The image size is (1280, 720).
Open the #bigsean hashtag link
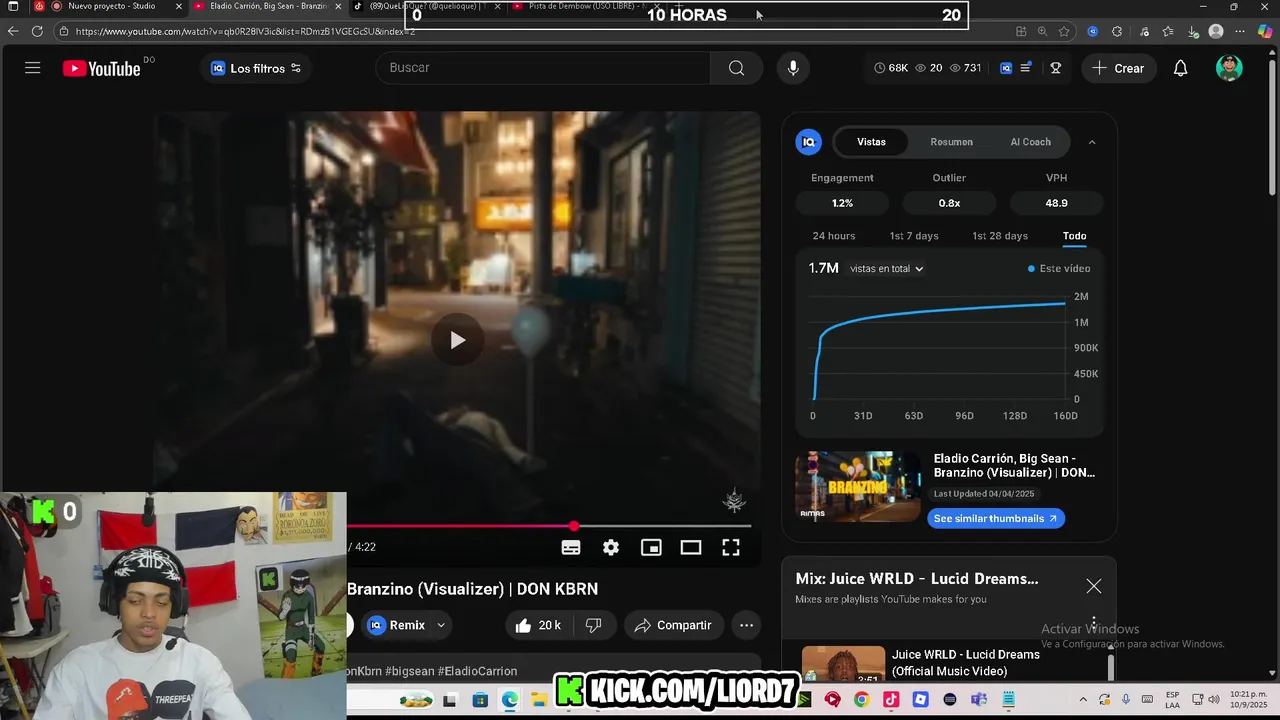click(411, 671)
